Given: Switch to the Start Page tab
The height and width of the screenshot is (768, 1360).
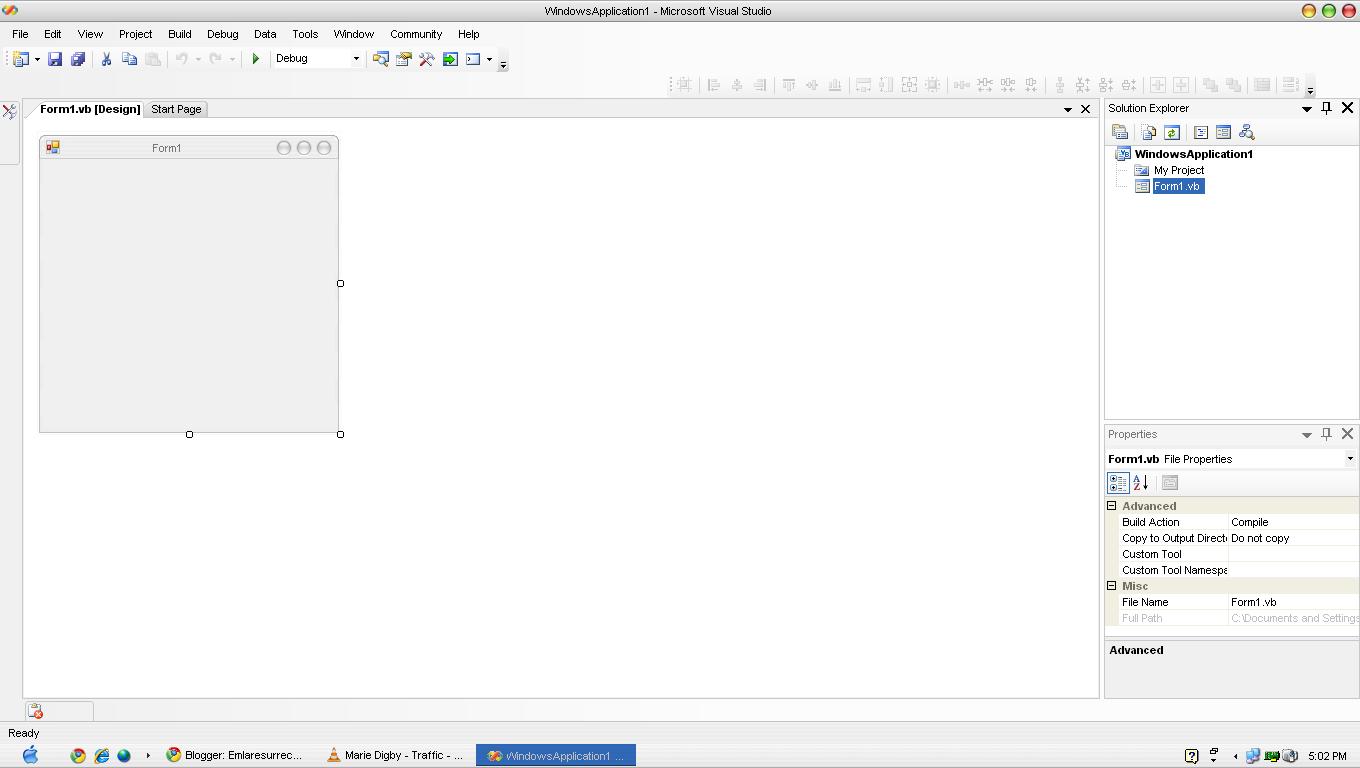Looking at the screenshot, I should pyautogui.click(x=176, y=109).
